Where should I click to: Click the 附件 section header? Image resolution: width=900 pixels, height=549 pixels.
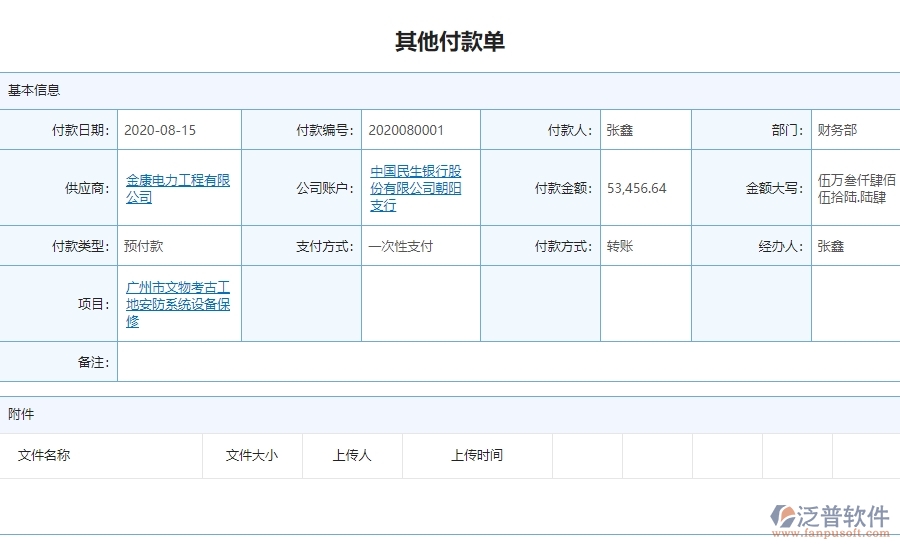coord(21,414)
